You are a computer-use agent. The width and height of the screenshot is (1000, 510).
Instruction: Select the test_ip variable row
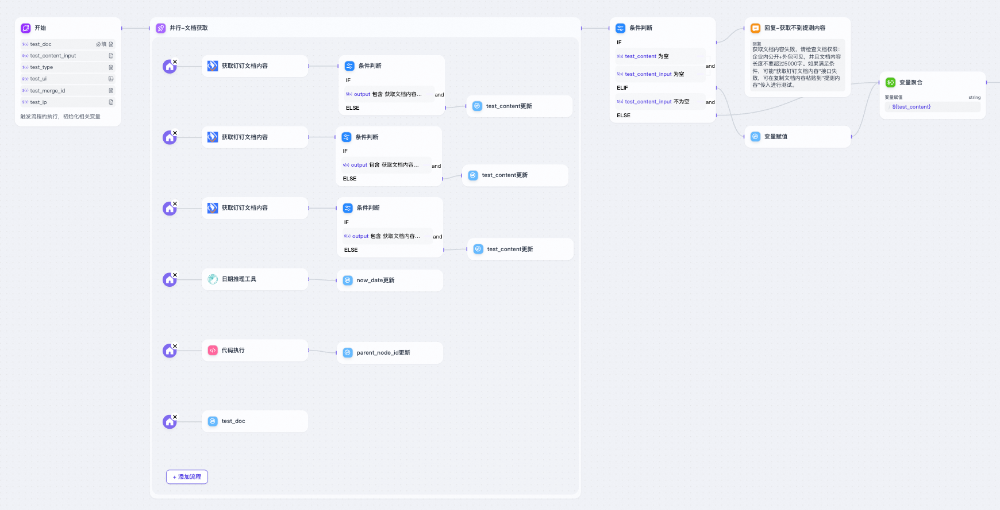(x=68, y=102)
